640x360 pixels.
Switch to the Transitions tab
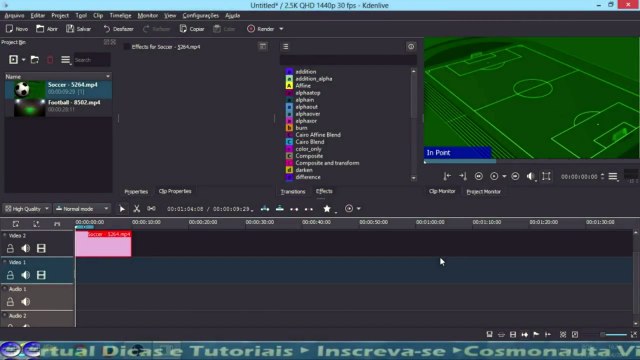point(293,191)
